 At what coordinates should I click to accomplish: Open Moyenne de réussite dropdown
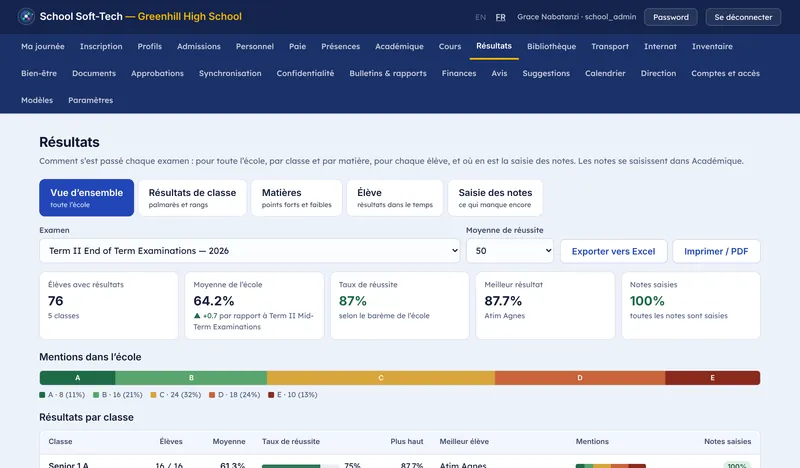tap(510, 251)
